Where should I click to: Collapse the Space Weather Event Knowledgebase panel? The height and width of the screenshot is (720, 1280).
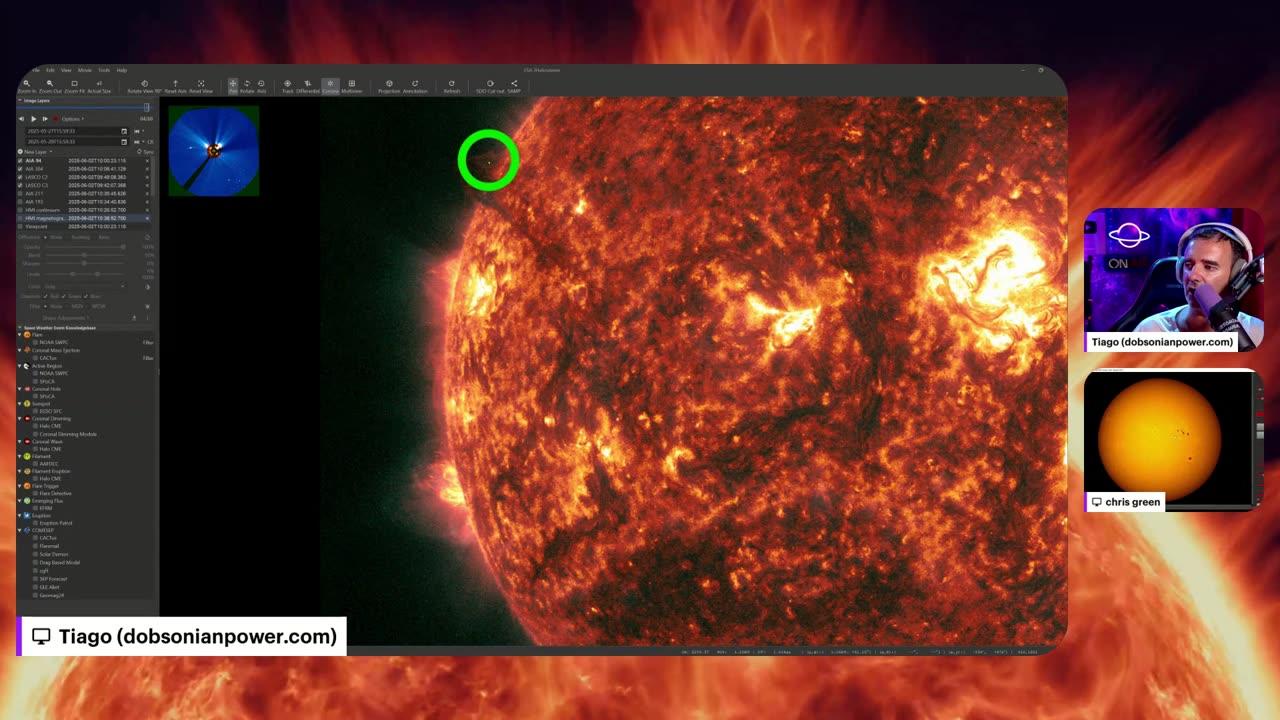(x=19, y=327)
